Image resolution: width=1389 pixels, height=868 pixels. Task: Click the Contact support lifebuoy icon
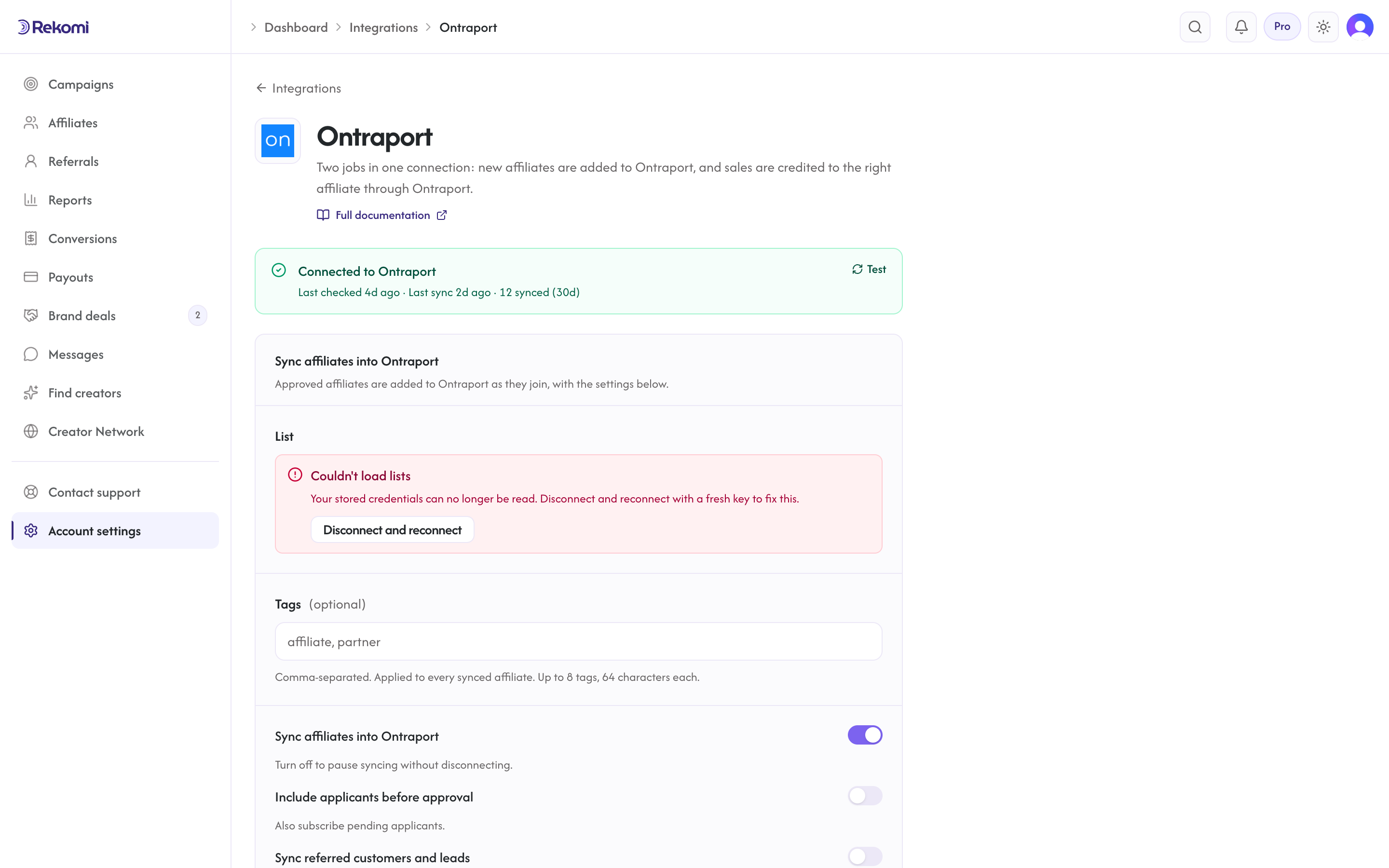click(x=31, y=492)
